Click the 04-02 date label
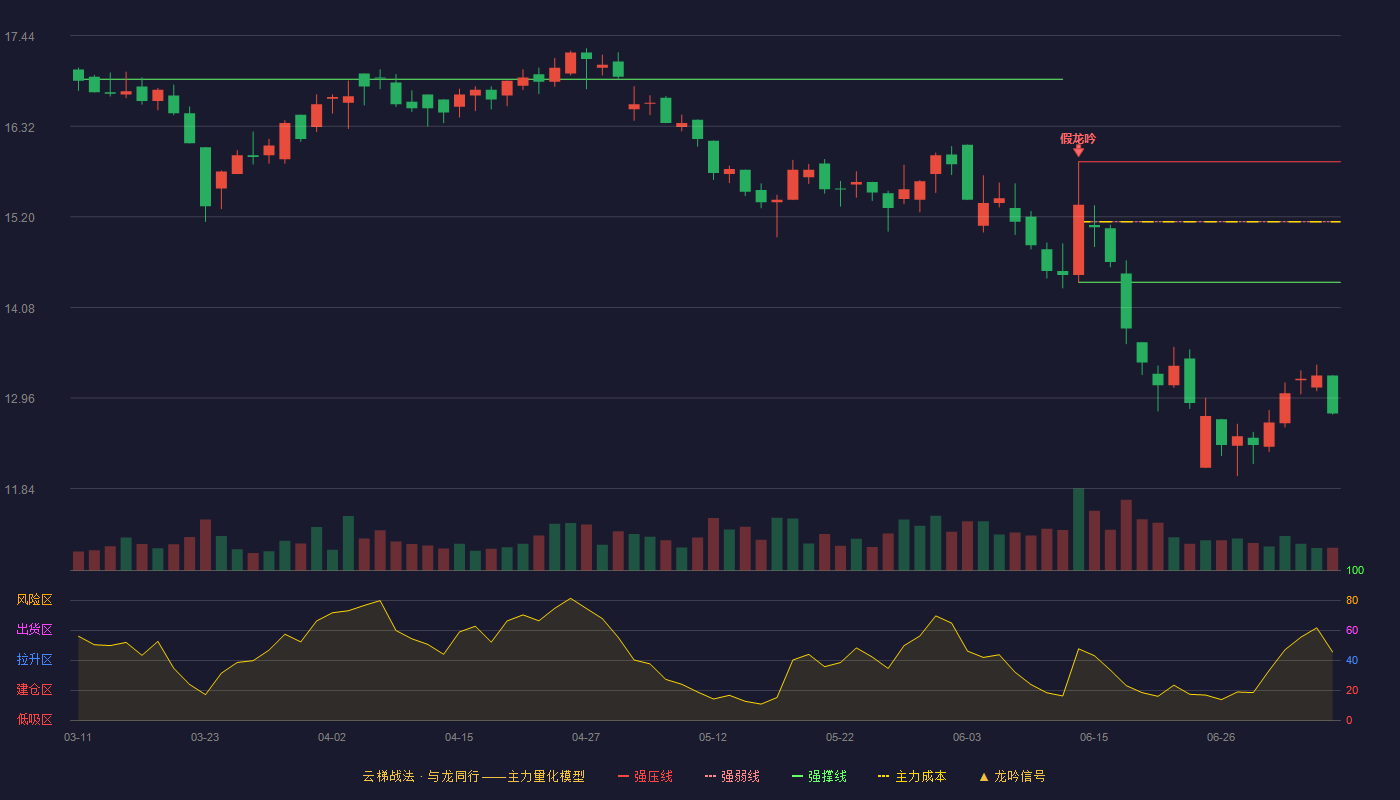This screenshot has width=1400, height=800. 332,737
